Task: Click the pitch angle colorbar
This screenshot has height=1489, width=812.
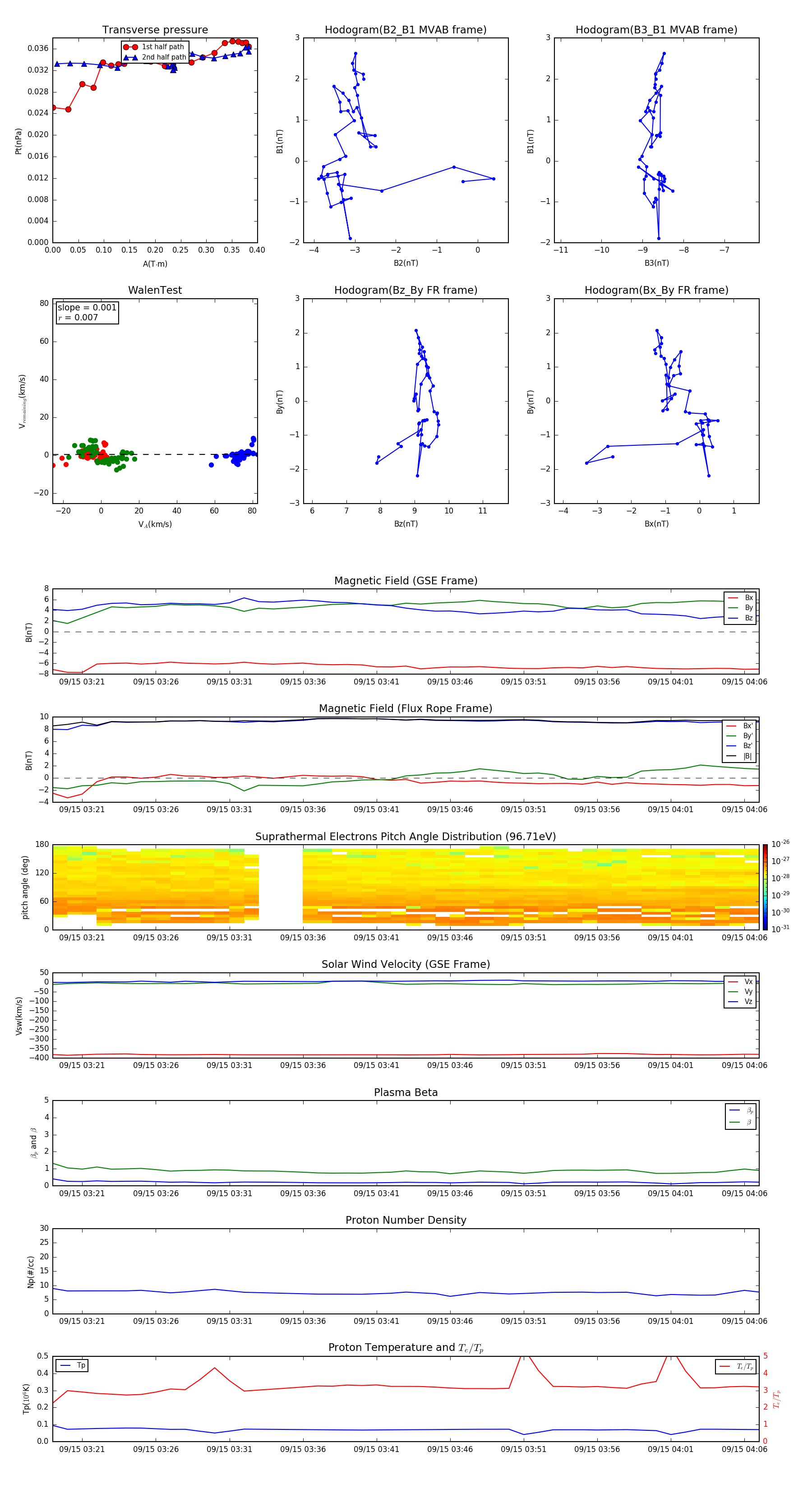Action: pos(765,887)
